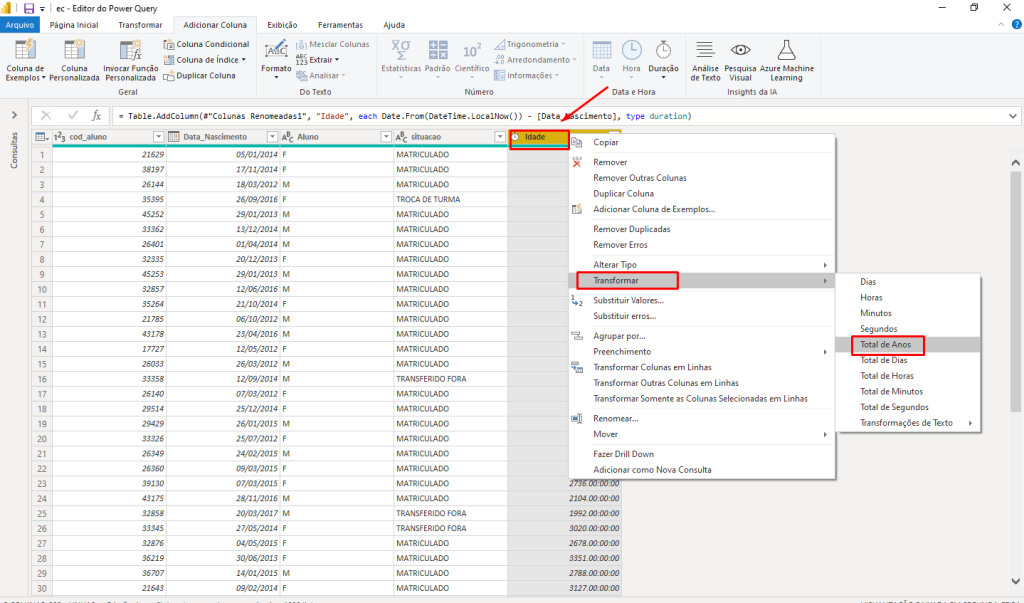Open the Arquivo file tab
This screenshot has width=1024, height=603.
(20, 24)
